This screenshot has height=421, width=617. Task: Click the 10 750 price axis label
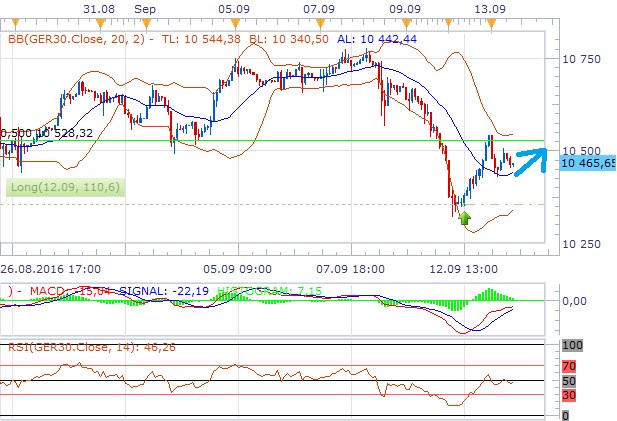(x=581, y=59)
